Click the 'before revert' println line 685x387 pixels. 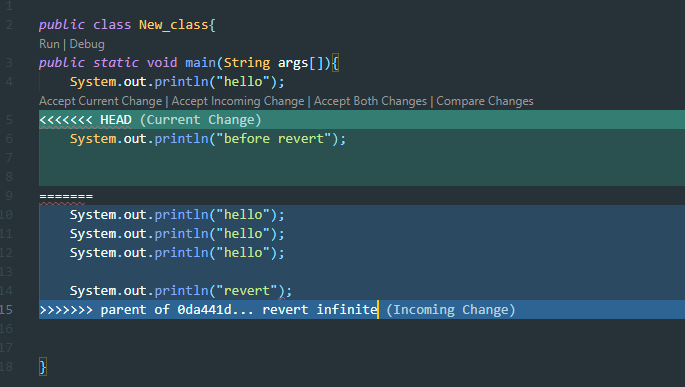pyautogui.click(x=208, y=139)
